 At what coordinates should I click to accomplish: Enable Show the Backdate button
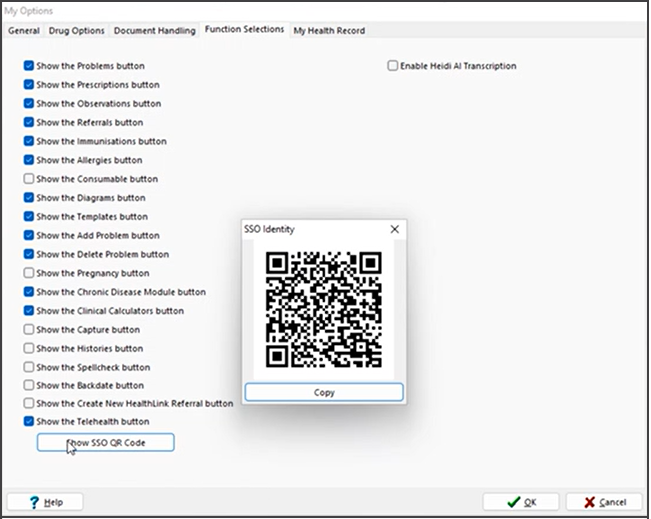(29, 385)
